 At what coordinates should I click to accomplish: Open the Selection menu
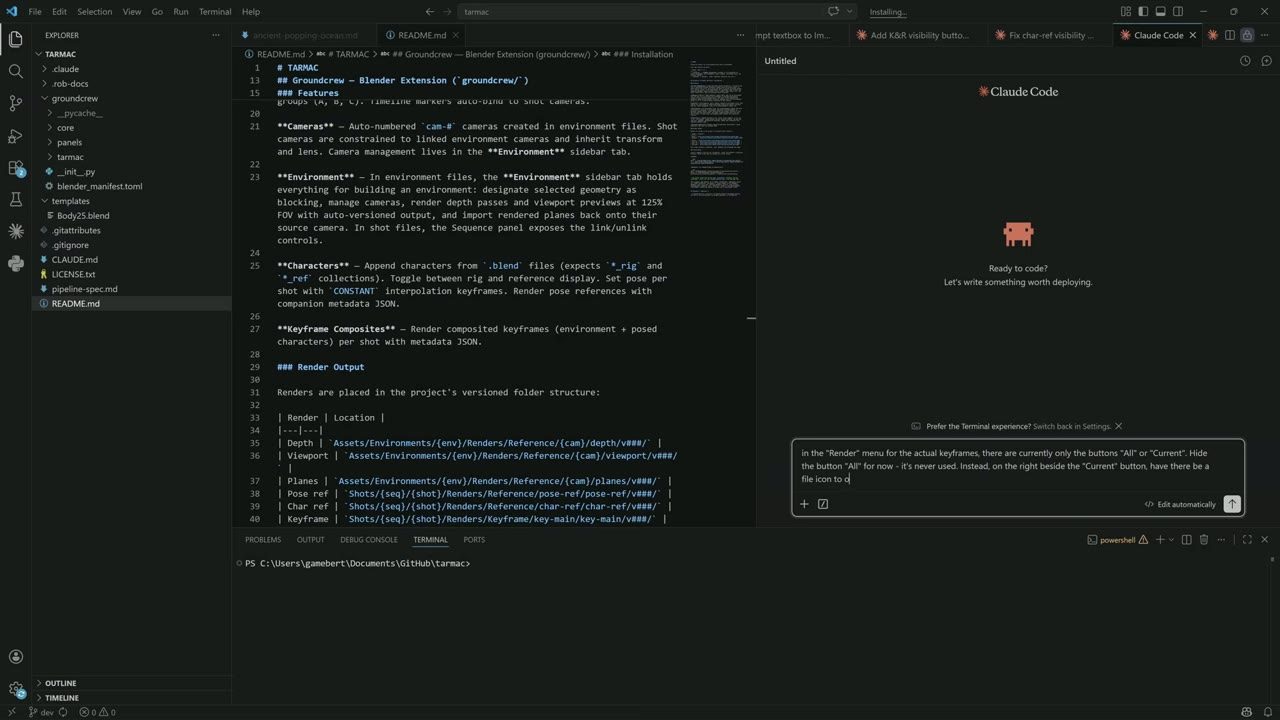click(x=95, y=12)
